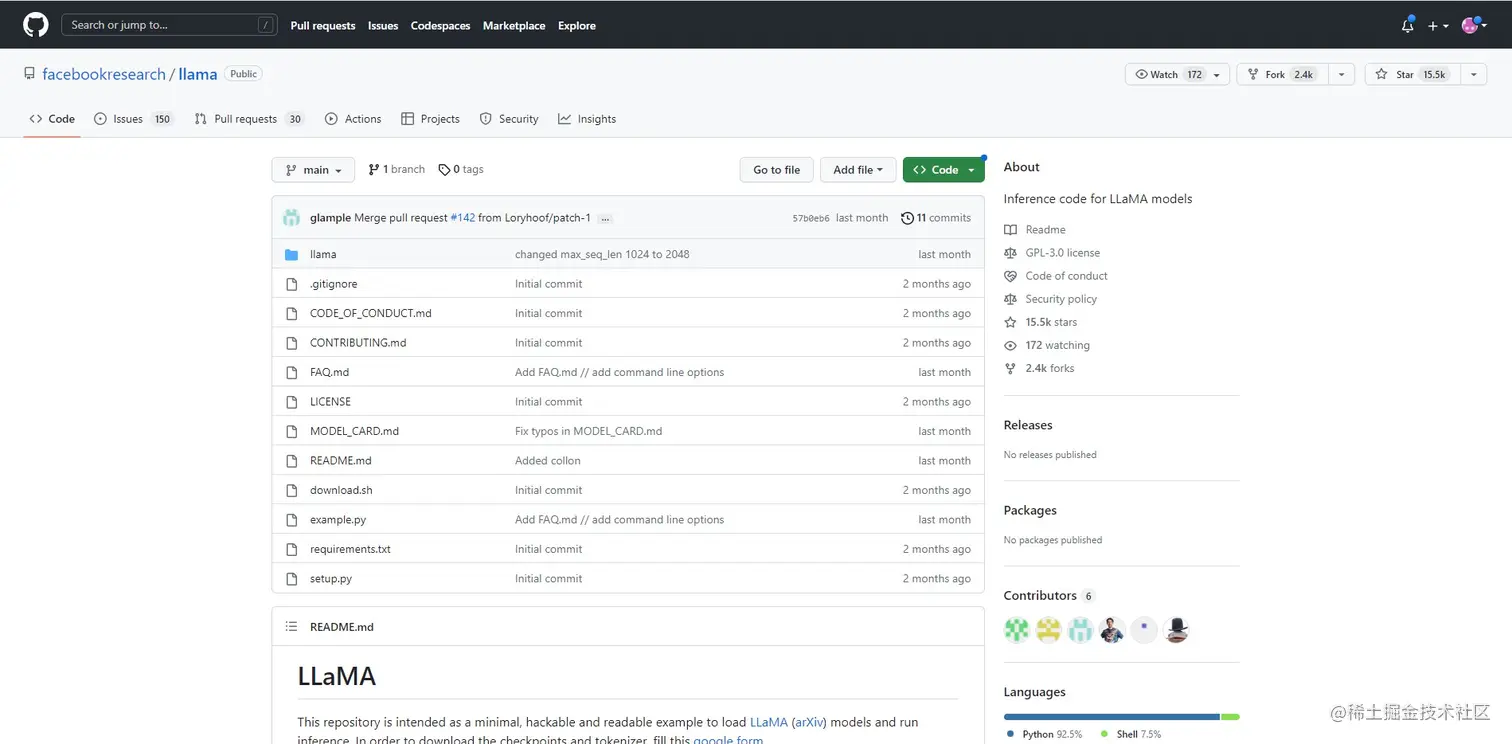Focus the Search or jump to field
This screenshot has height=744, width=1512.
(170, 25)
